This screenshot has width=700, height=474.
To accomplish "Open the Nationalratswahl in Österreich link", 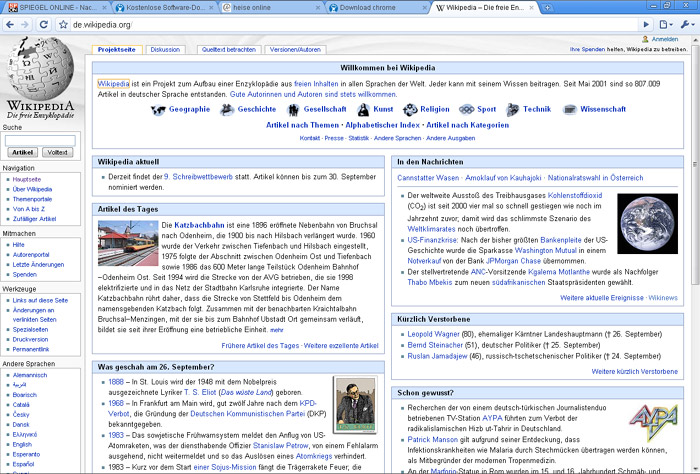I will [595, 178].
